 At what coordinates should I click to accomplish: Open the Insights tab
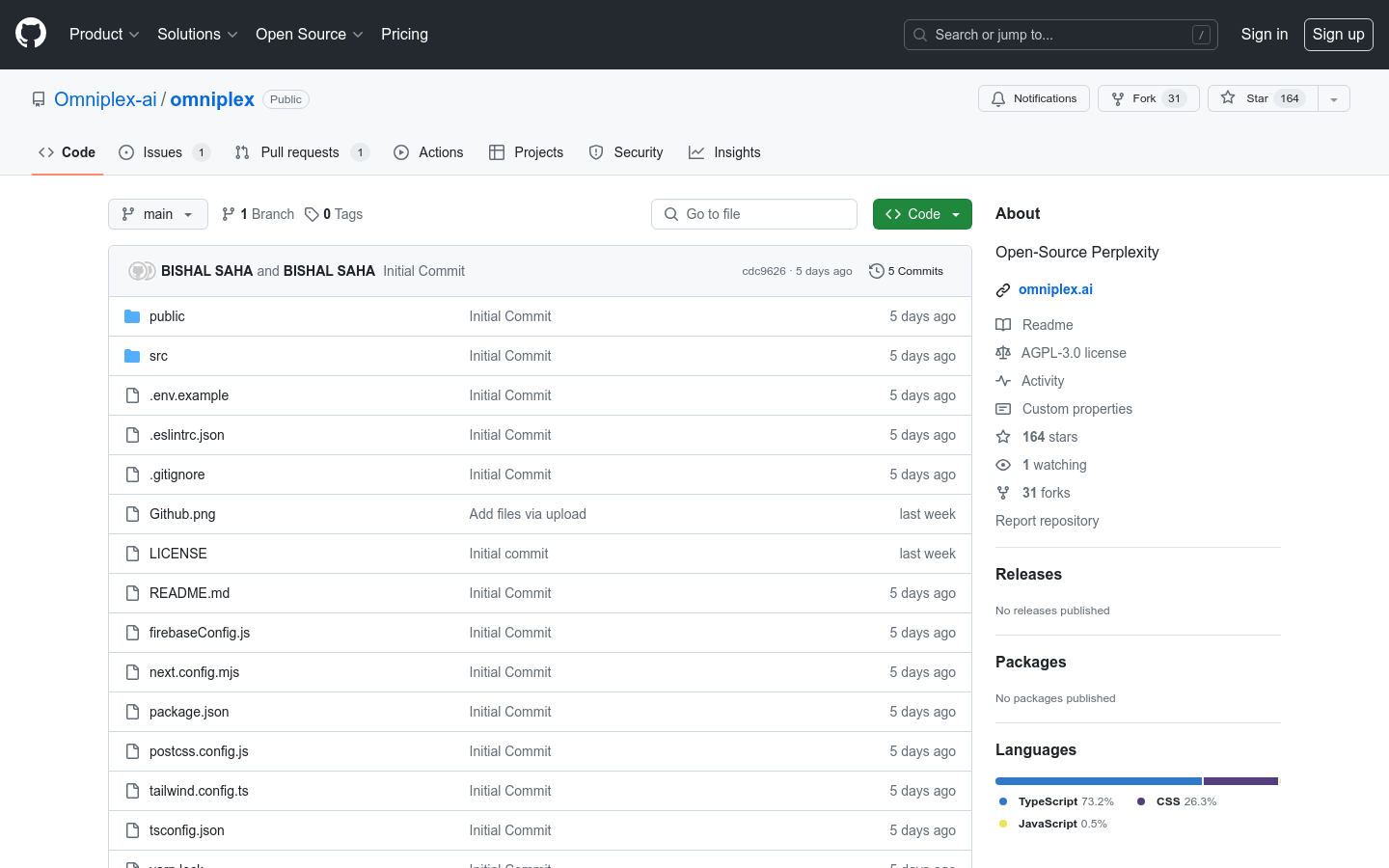[x=724, y=152]
